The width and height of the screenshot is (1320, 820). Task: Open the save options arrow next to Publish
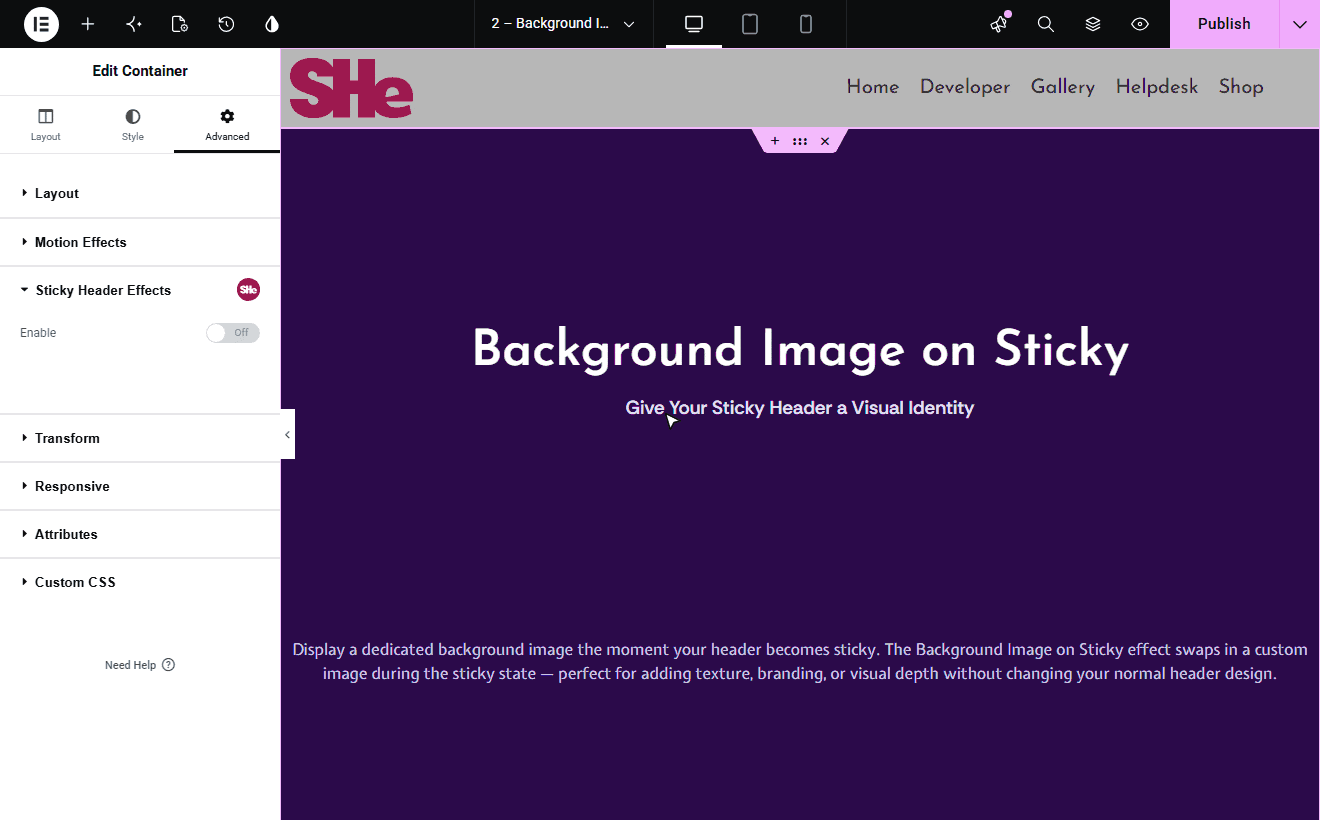pyautogui.click(x=1300, y=24)
